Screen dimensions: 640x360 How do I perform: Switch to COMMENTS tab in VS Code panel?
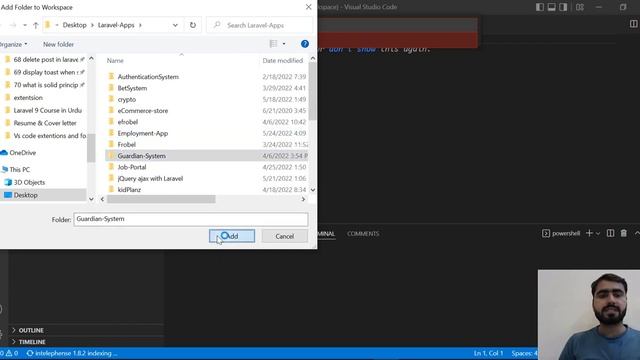(363, 233)
